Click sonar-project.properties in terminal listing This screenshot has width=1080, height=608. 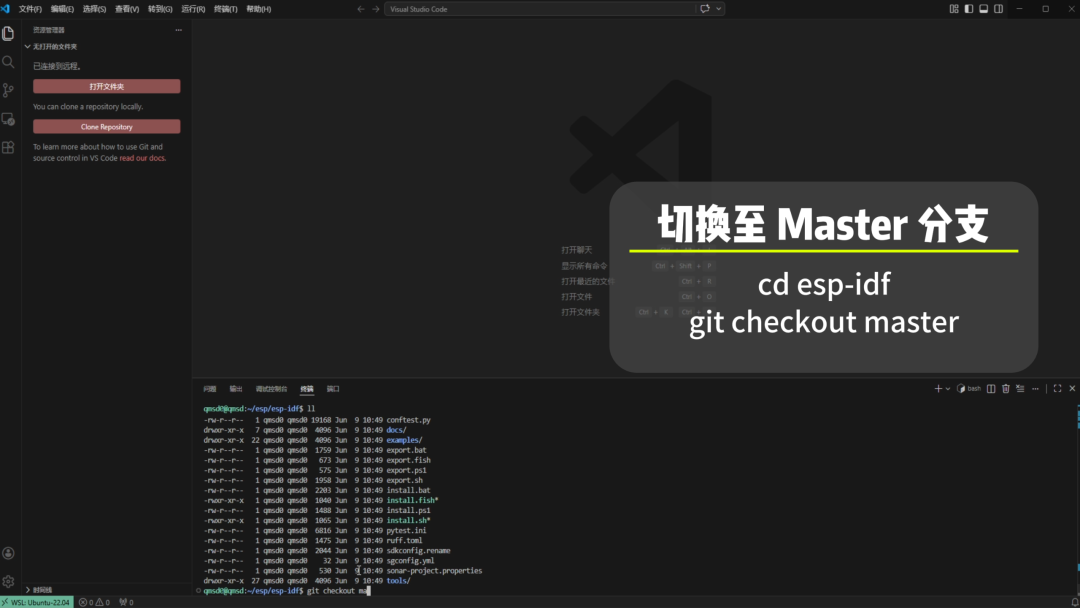click(434, 571)
